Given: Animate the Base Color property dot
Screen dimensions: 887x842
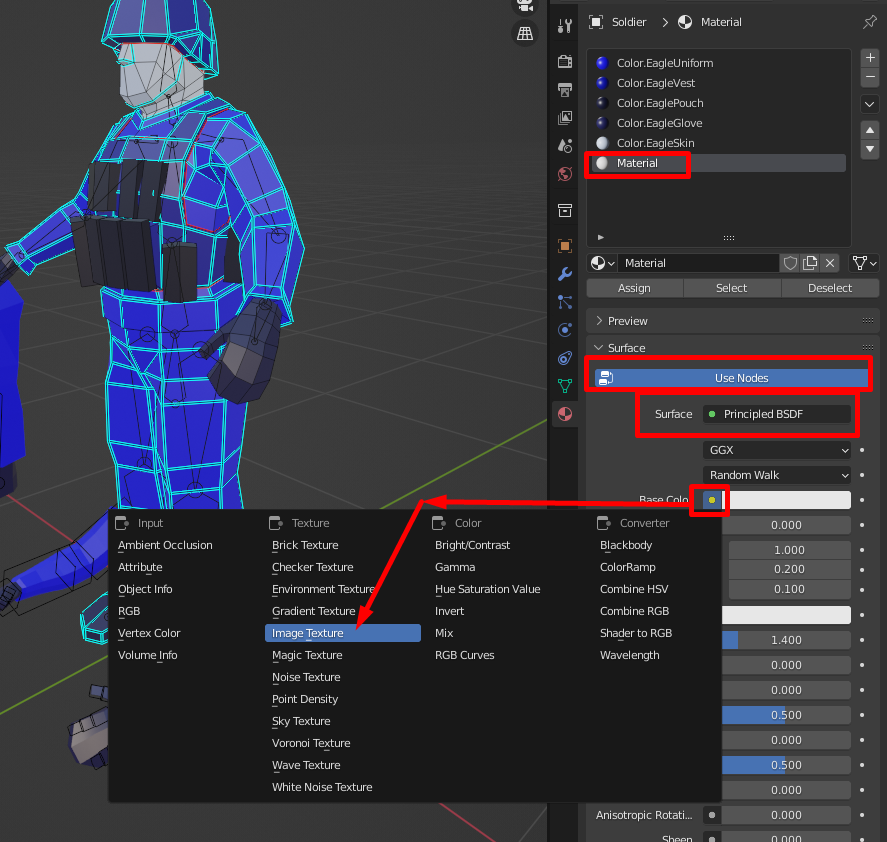Looking at the screenshot, I should pos(862,500).
